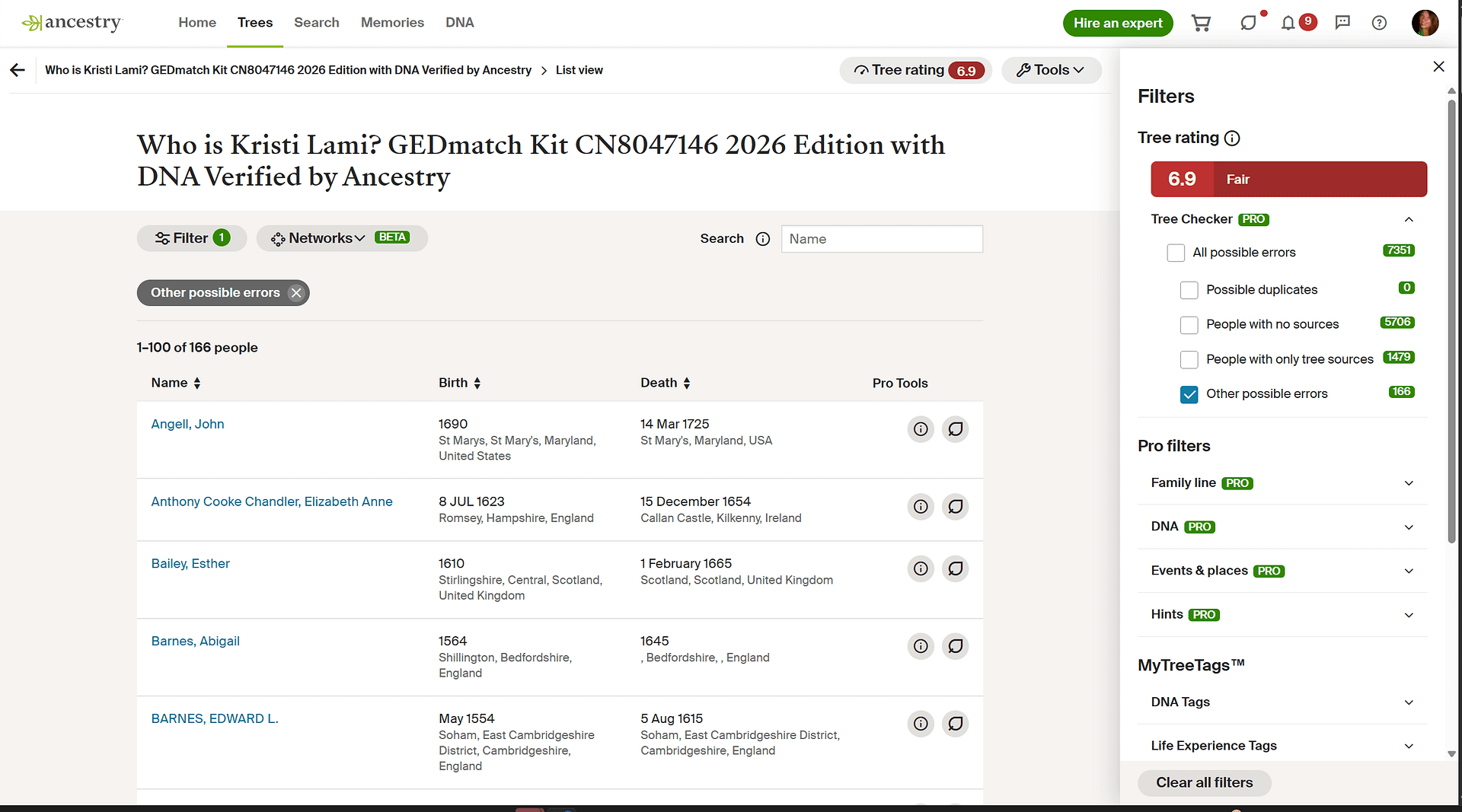The height and width of the screenshot is (812, 1462).
Task: Open tree name breadcrumb link
Action: tap(288, 70)
